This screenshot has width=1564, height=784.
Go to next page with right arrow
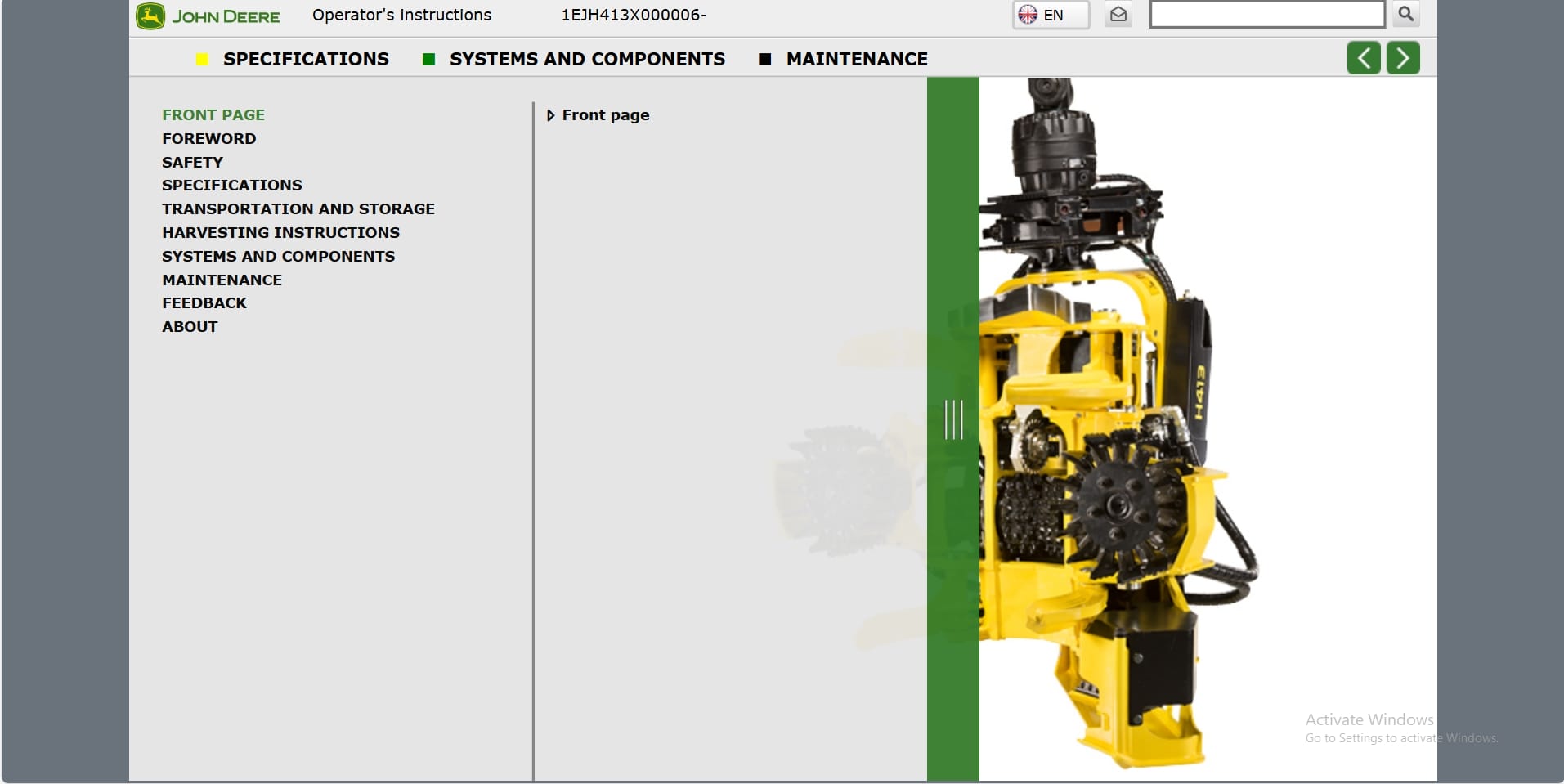(x=1402, y=59)
